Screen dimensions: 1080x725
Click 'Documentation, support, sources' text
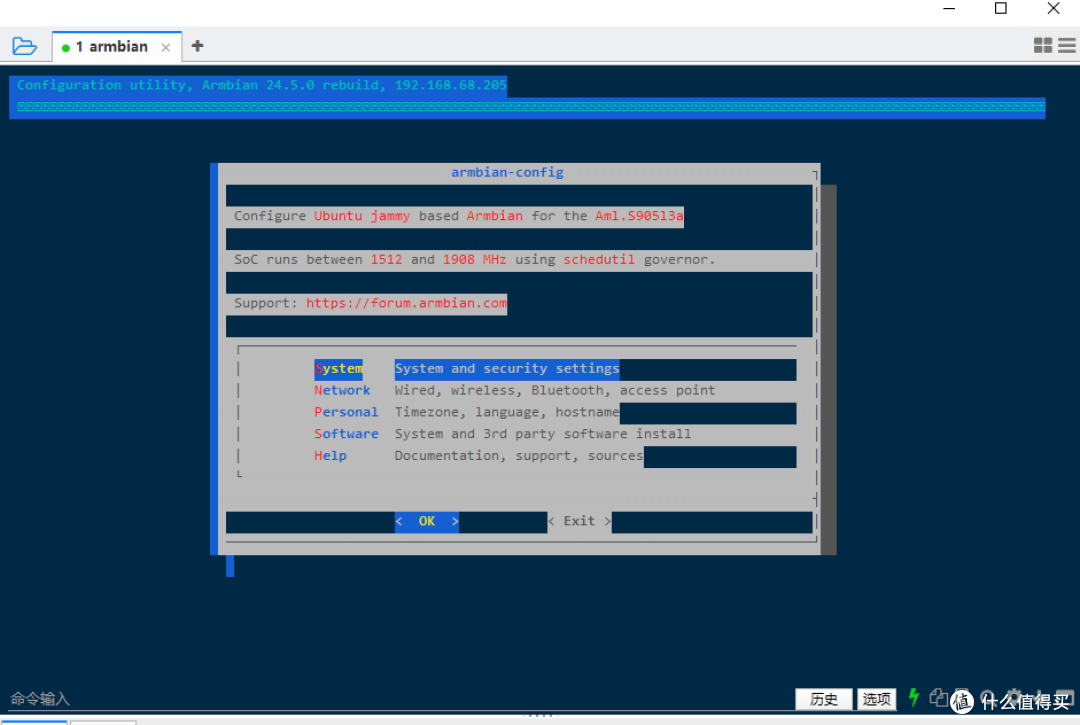point(519,456)
